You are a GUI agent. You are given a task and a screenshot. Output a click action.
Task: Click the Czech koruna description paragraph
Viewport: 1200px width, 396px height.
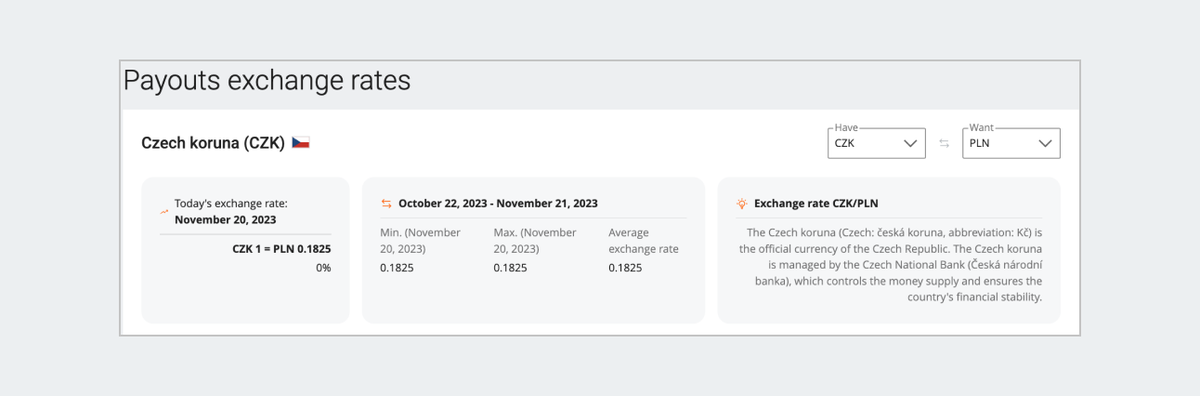pos(889,264)
